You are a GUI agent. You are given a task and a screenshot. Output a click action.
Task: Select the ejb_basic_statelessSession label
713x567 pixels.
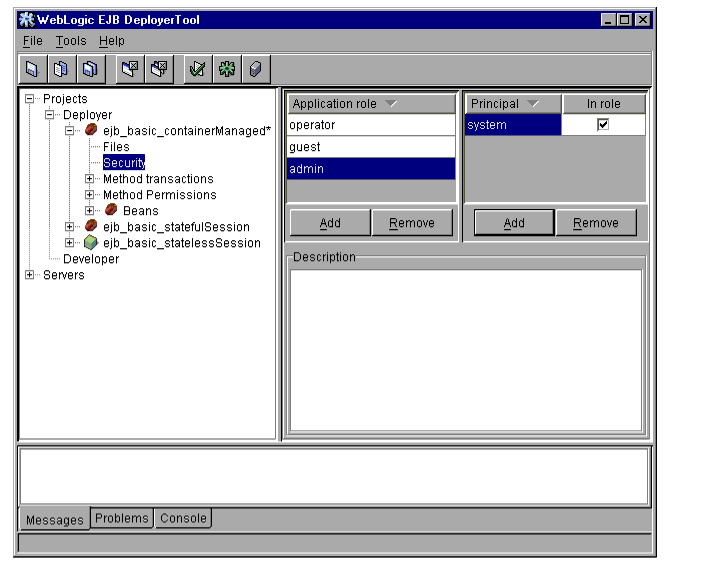(182, 243)
